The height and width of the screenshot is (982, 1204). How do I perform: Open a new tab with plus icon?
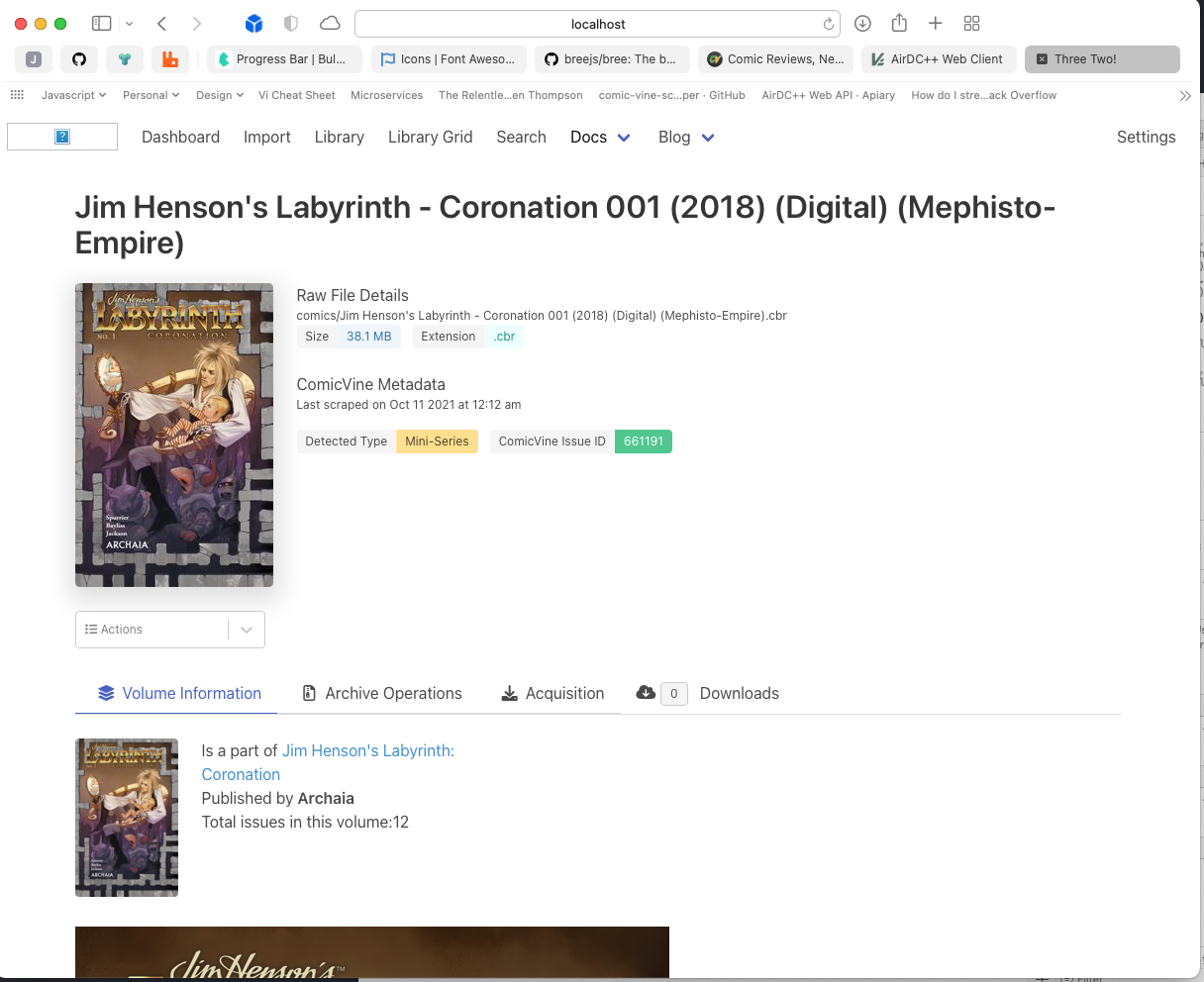coord(935,24)
